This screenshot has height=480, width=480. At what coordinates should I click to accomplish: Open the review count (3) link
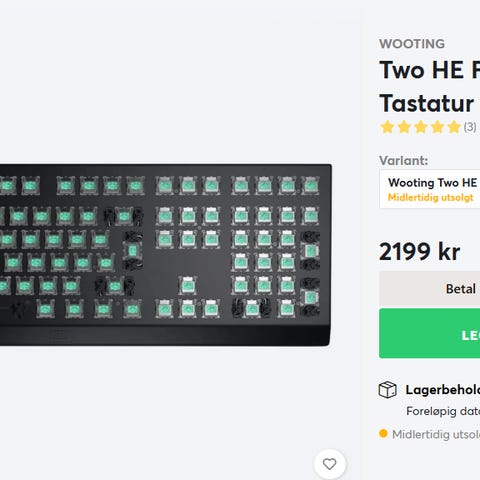(x=470, y=127)
